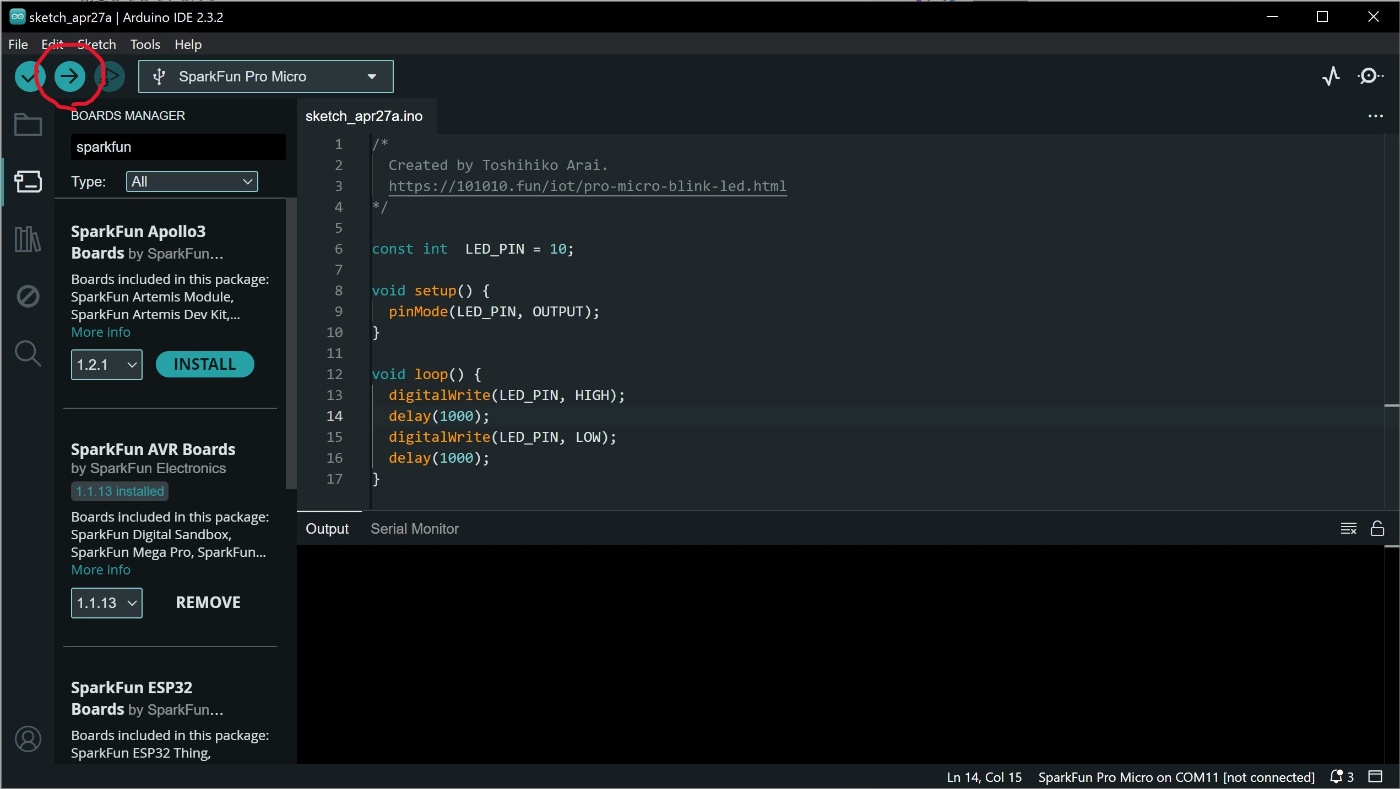1400x789 pixels.
Task: Click the boards search field containing sparkfun
Action: coord(178,147)
